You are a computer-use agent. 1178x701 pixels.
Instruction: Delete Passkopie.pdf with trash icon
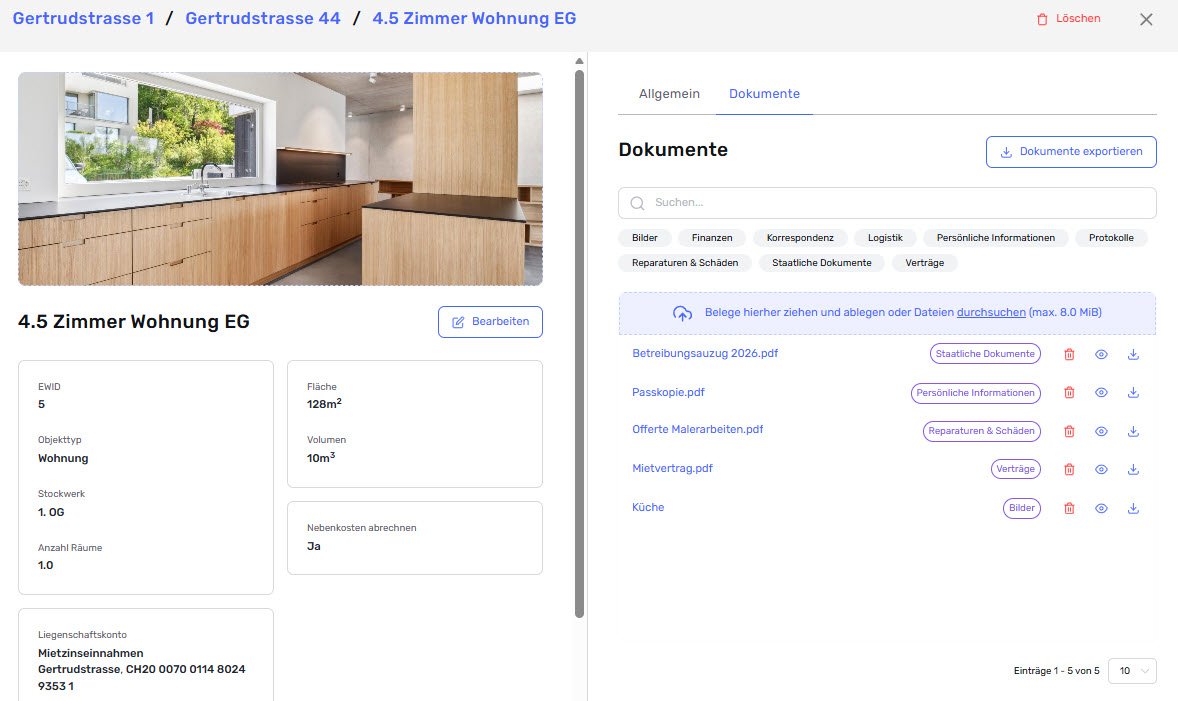click(x=1069, y=392)
